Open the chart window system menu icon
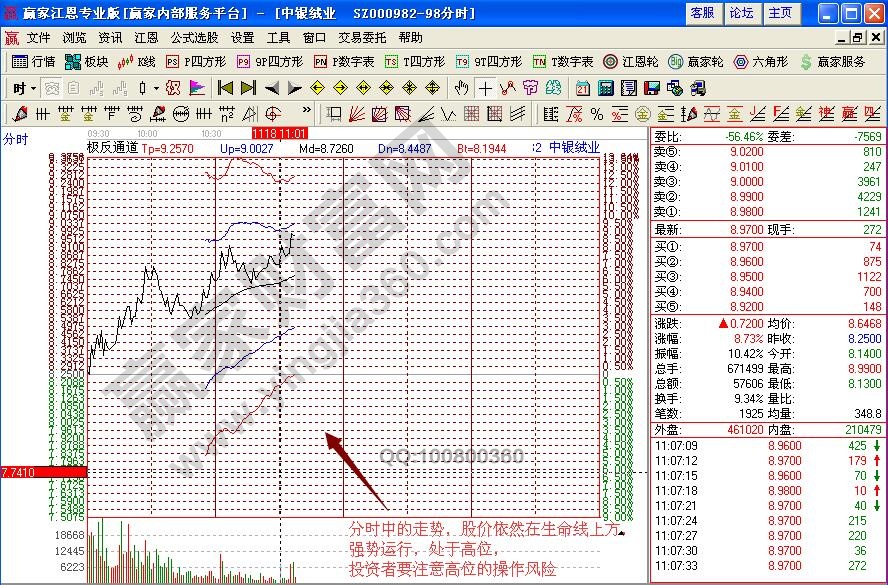 pyautogui.click(x=12, y=37)
